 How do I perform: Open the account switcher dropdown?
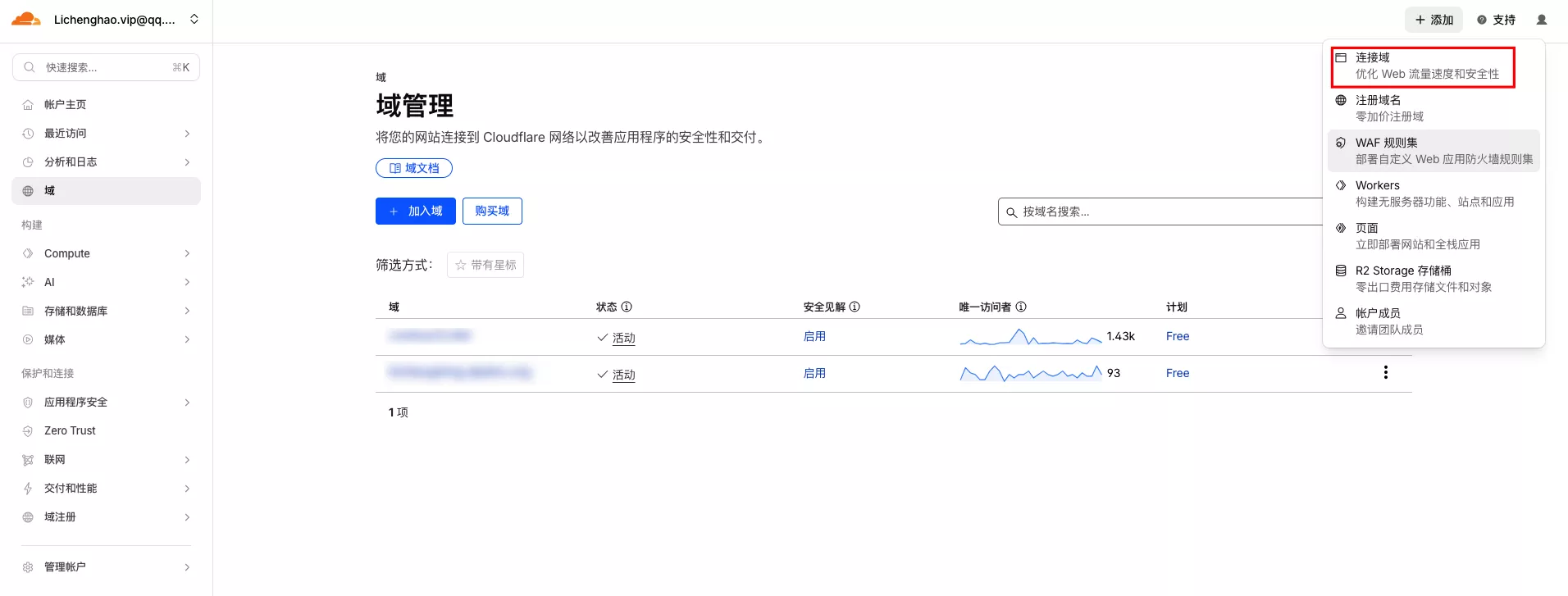tap(194, 20)
